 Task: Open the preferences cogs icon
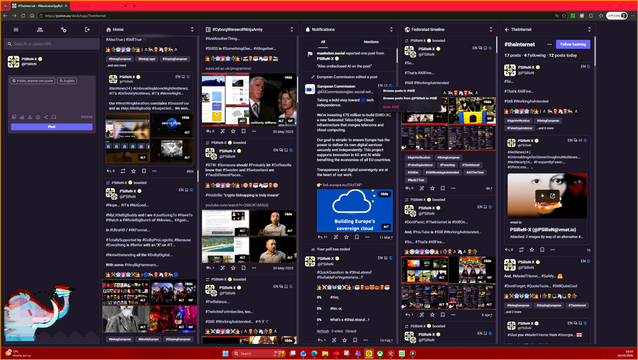(x=63, y=30)
